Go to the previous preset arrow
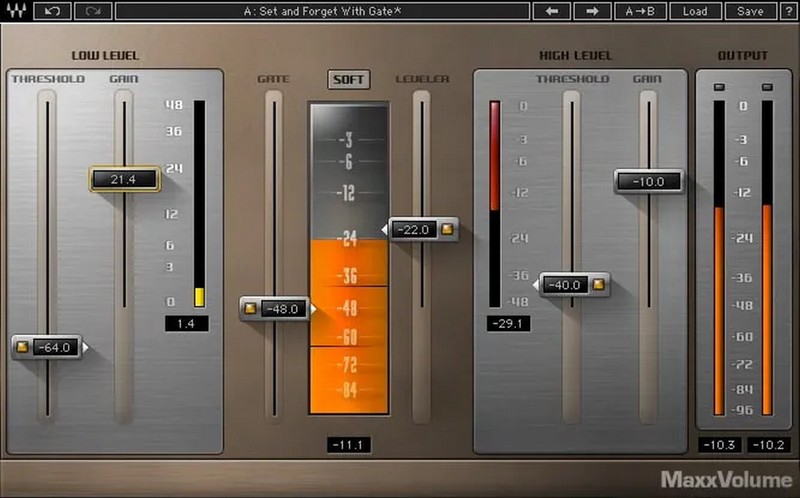800x498 pixels. point(552,11)
